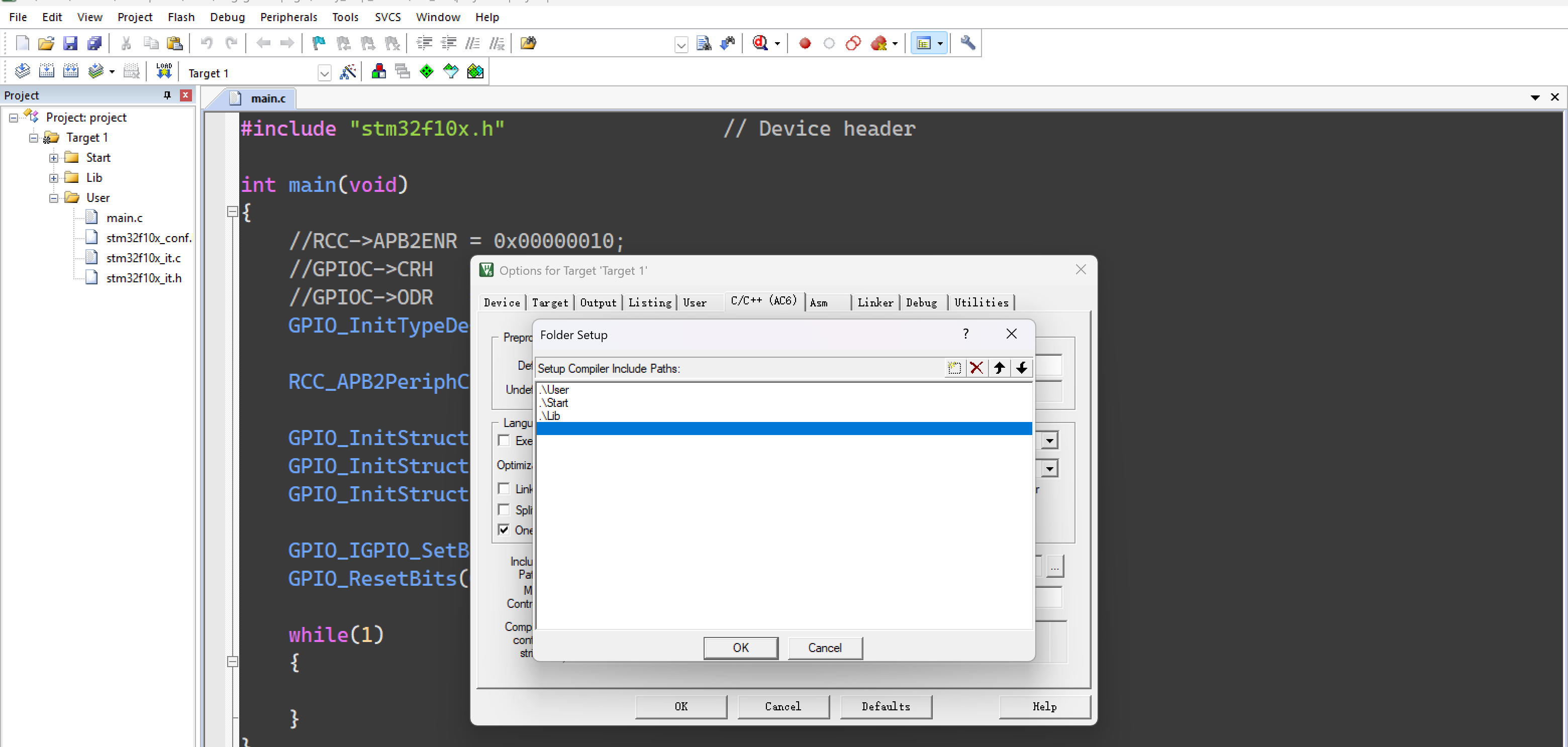This screenshot has width=1568, height=747.
Task: Click the Download (LOAD) to flash icon
Action: tap(164, 72)
